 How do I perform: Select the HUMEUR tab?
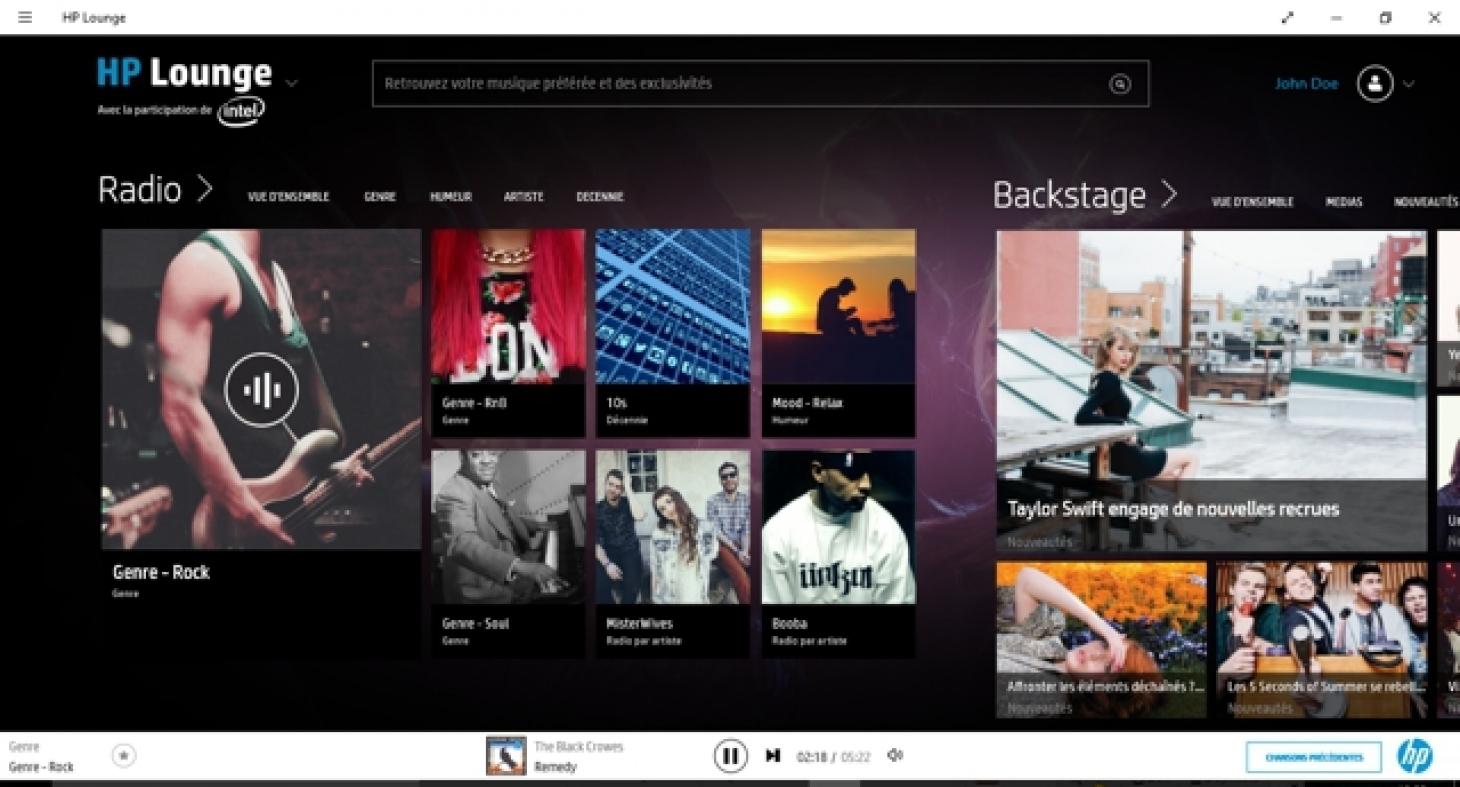(451, 197)
